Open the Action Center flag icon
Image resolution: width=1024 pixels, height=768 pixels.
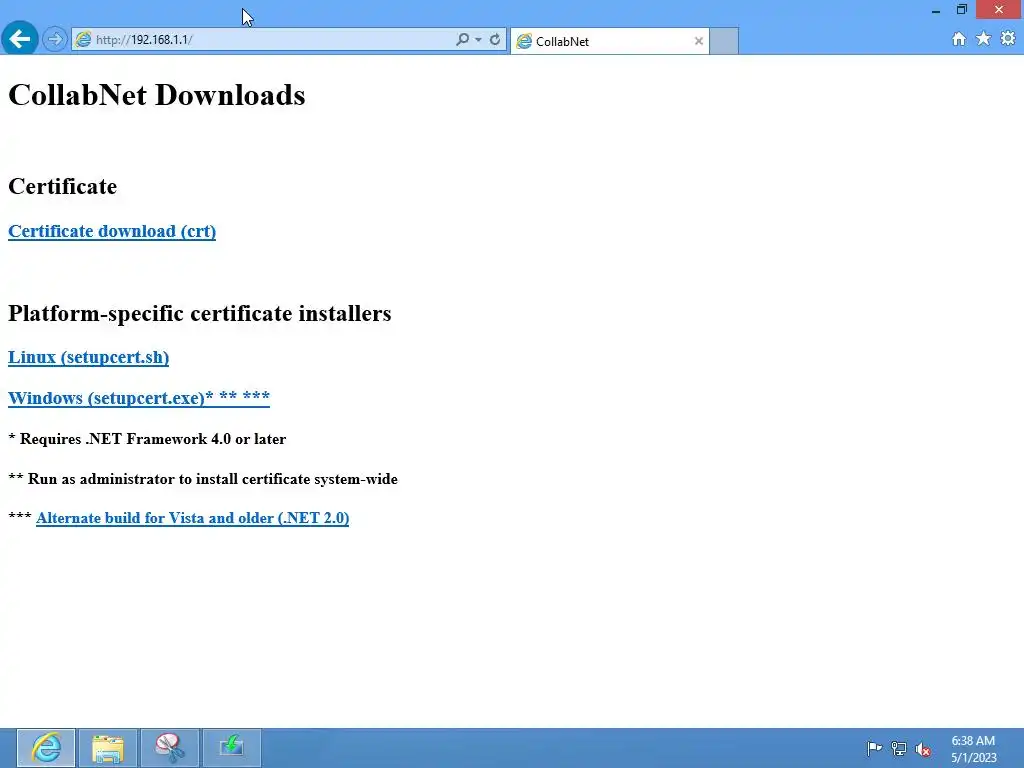(874, 748)
